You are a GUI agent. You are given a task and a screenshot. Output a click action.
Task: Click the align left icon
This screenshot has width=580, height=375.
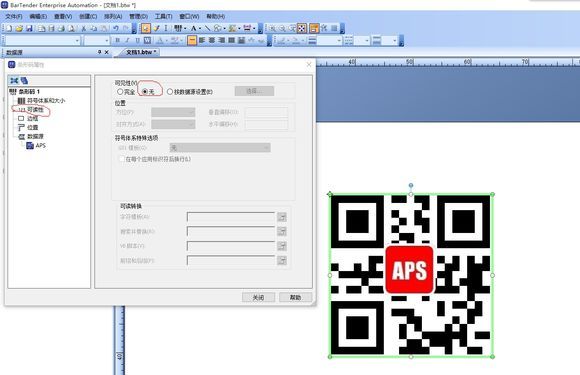[x=202, y=40]
